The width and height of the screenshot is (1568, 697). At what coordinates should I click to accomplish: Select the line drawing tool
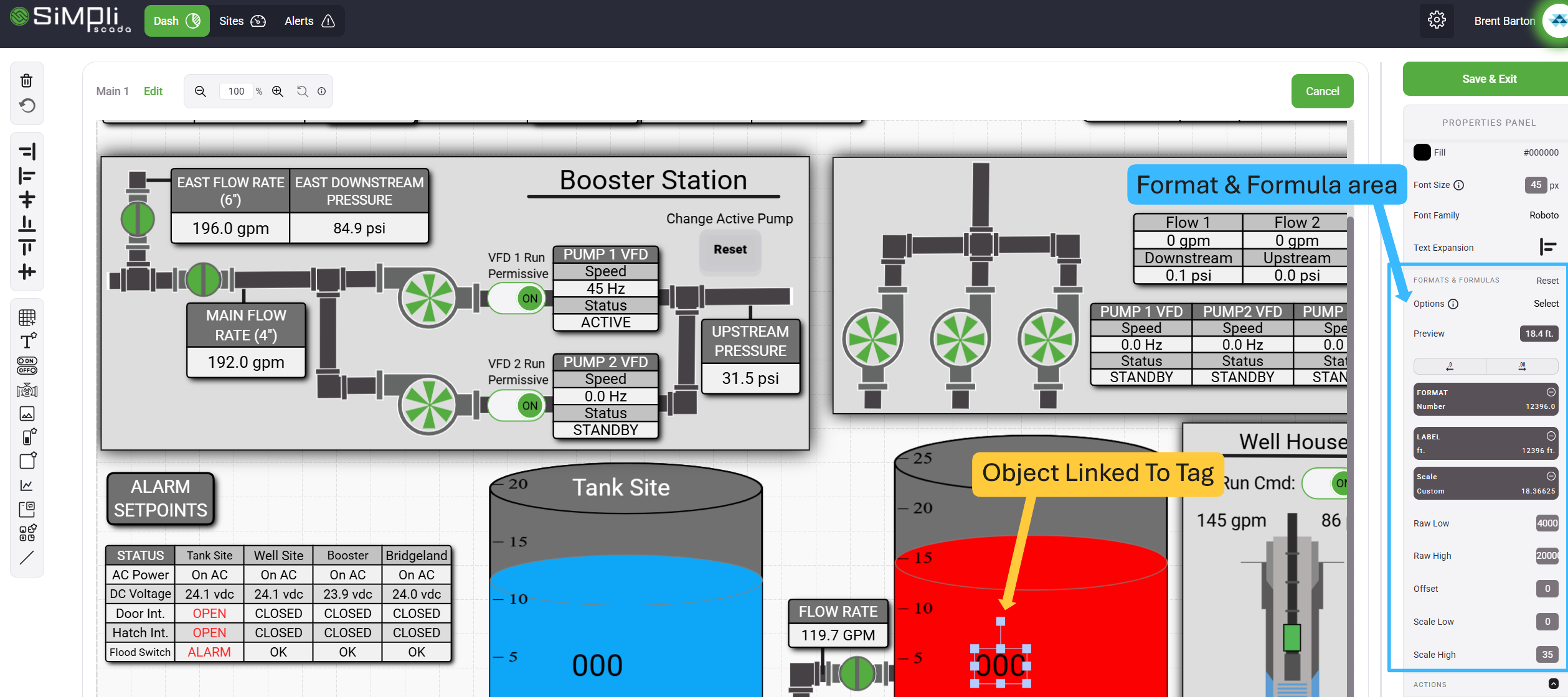[27, 558]
